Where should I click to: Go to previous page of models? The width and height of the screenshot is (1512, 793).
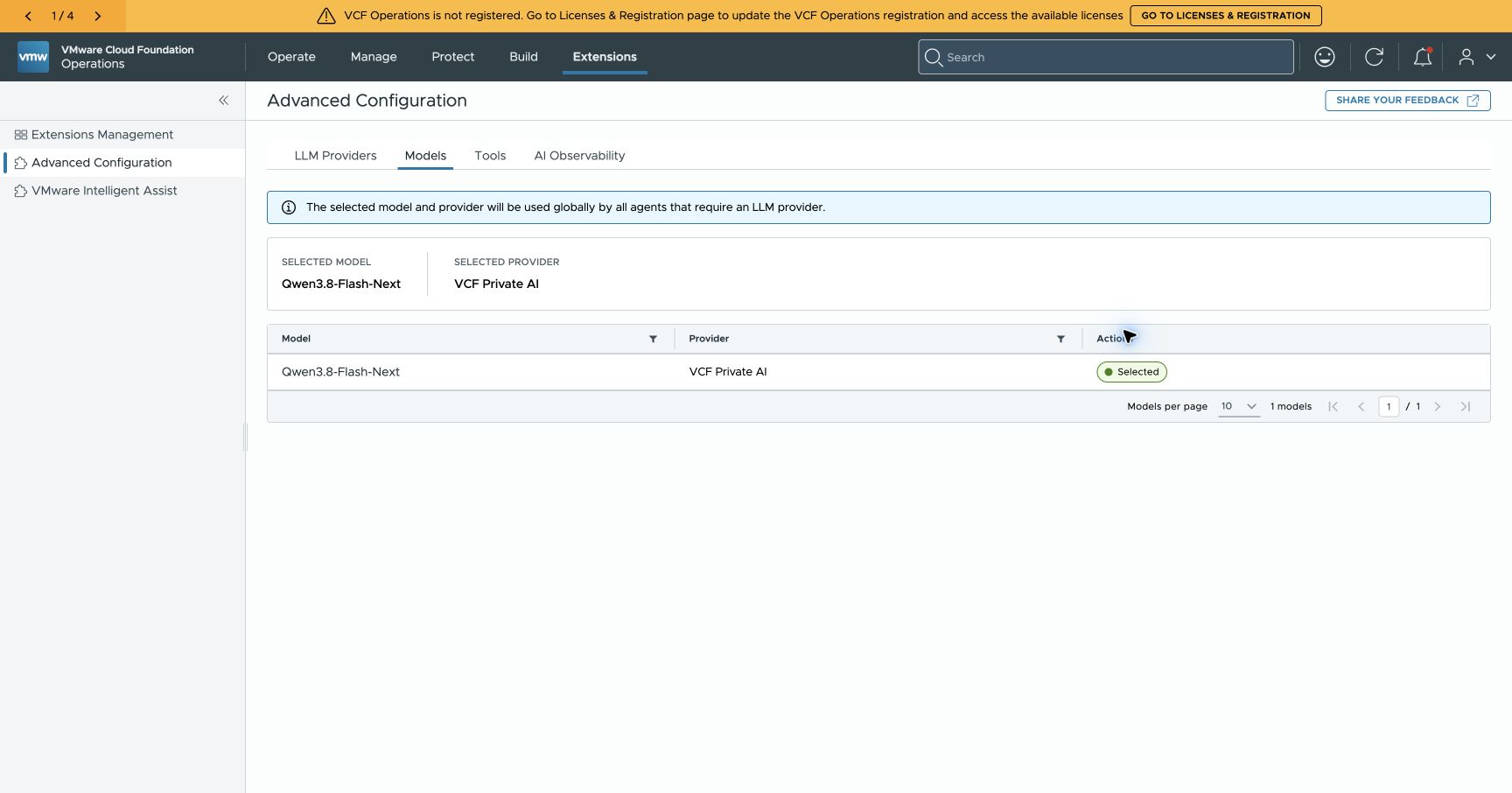click(x=1361, y=406)
